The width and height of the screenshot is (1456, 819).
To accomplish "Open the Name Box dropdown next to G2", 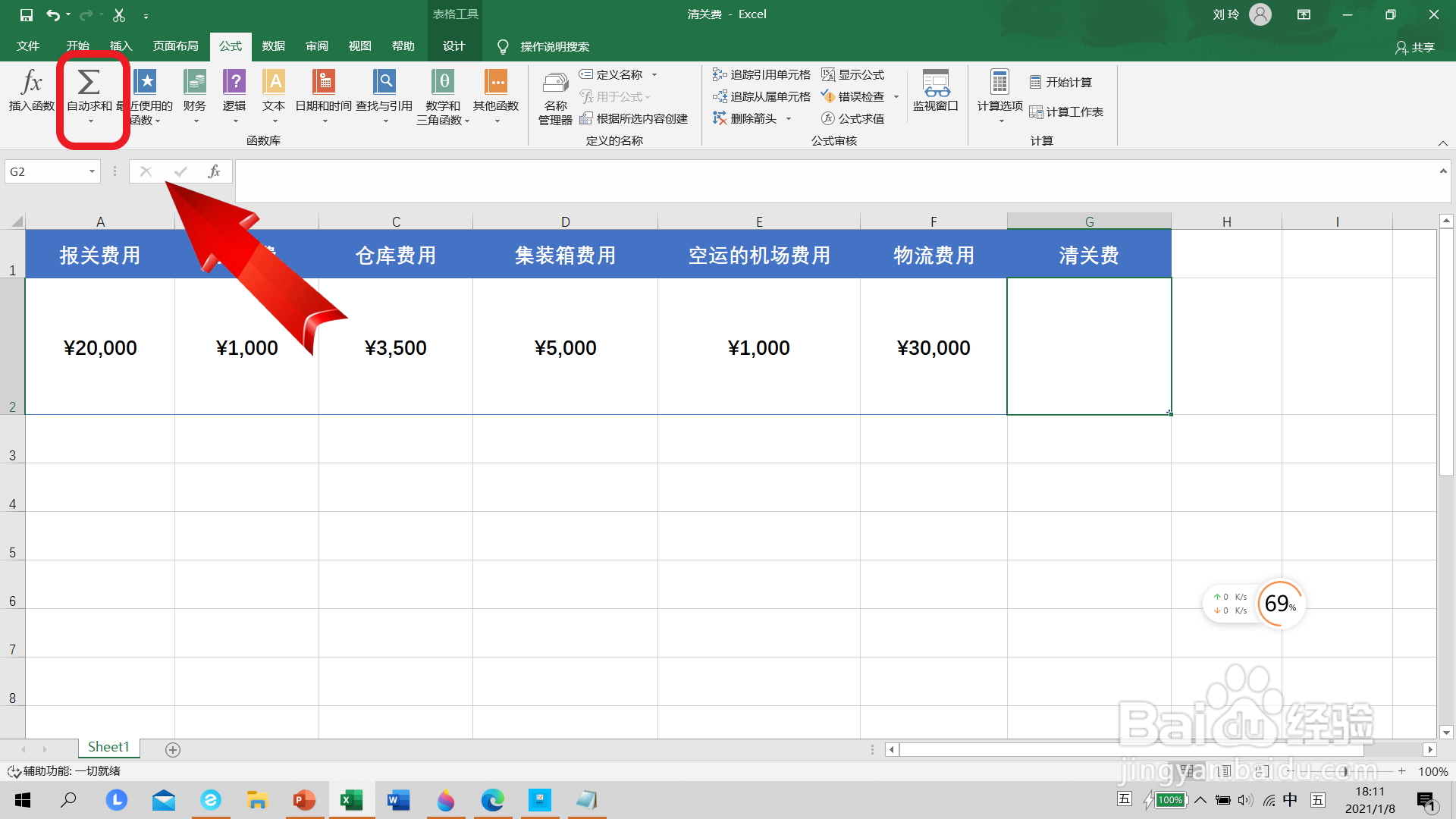I will click(x=92, y=171).
